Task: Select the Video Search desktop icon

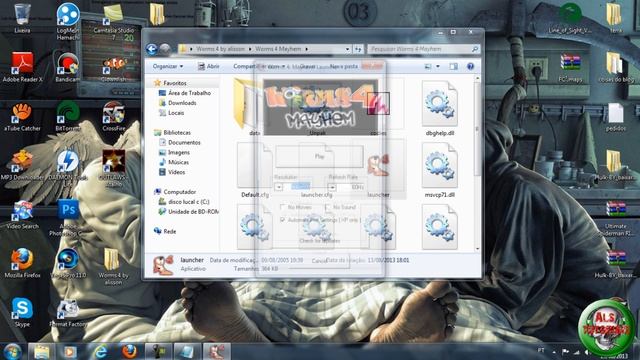Action: tap(22, 215)
